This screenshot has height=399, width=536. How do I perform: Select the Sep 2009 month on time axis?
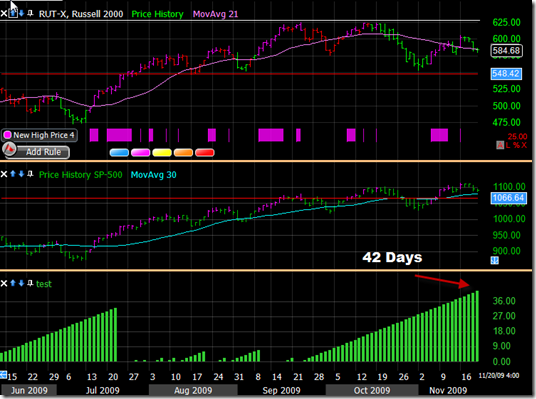(281, 390)
